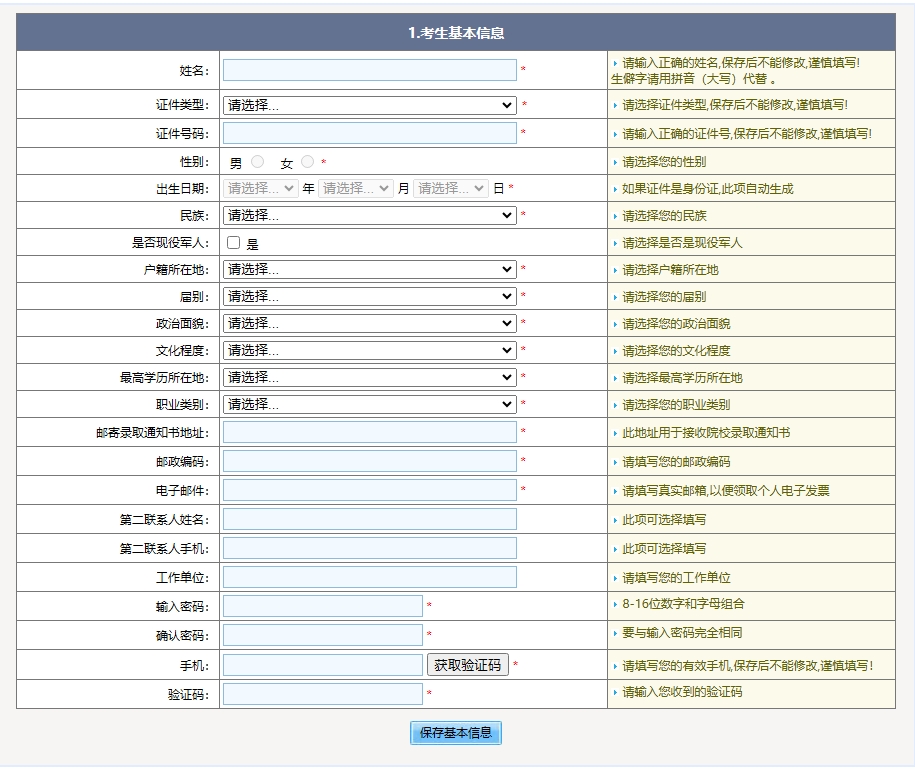
Task: Open the 职业类别 dropdown
Action: click(x=370, y=405)
